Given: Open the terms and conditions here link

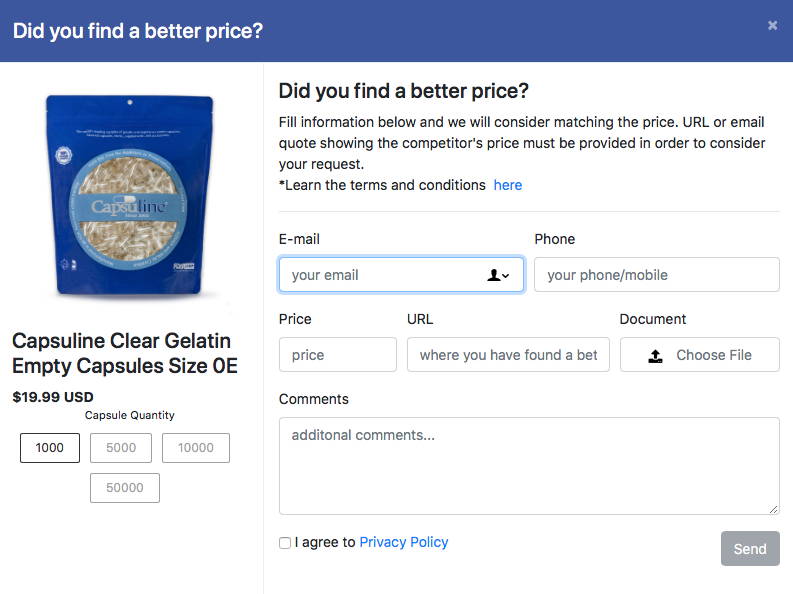Looking at the screenshot, I should [x=508, y=185].
